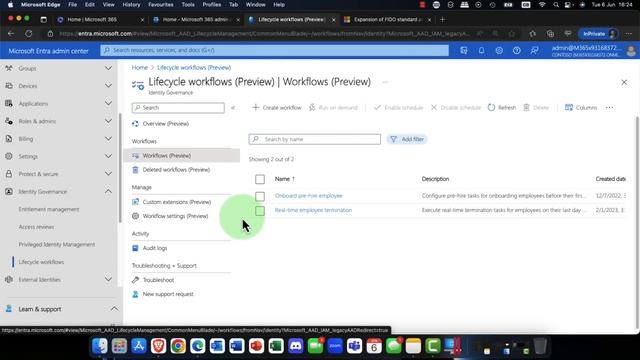Click Disable schedule toolbar item
This screenshot has height=360, width=640.
[456, 107]
